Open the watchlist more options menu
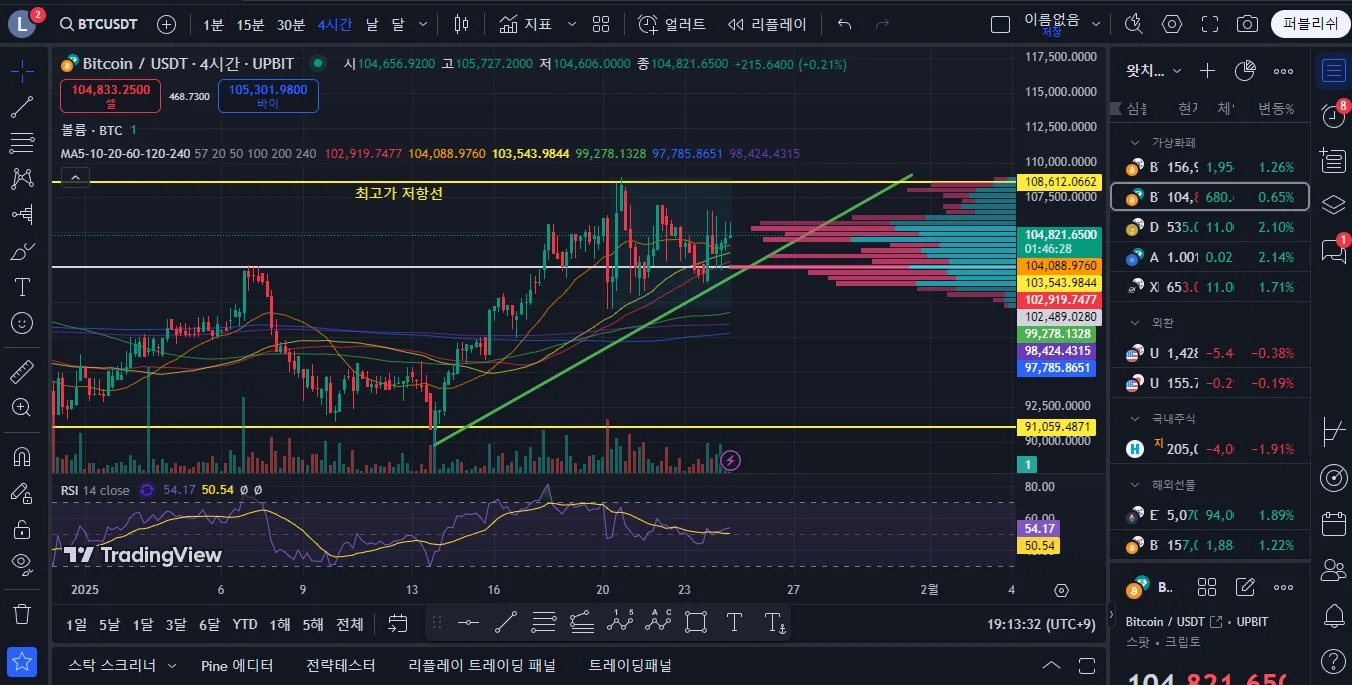Viewport: 1352px width, 685px height. (x=1283, y=71)
